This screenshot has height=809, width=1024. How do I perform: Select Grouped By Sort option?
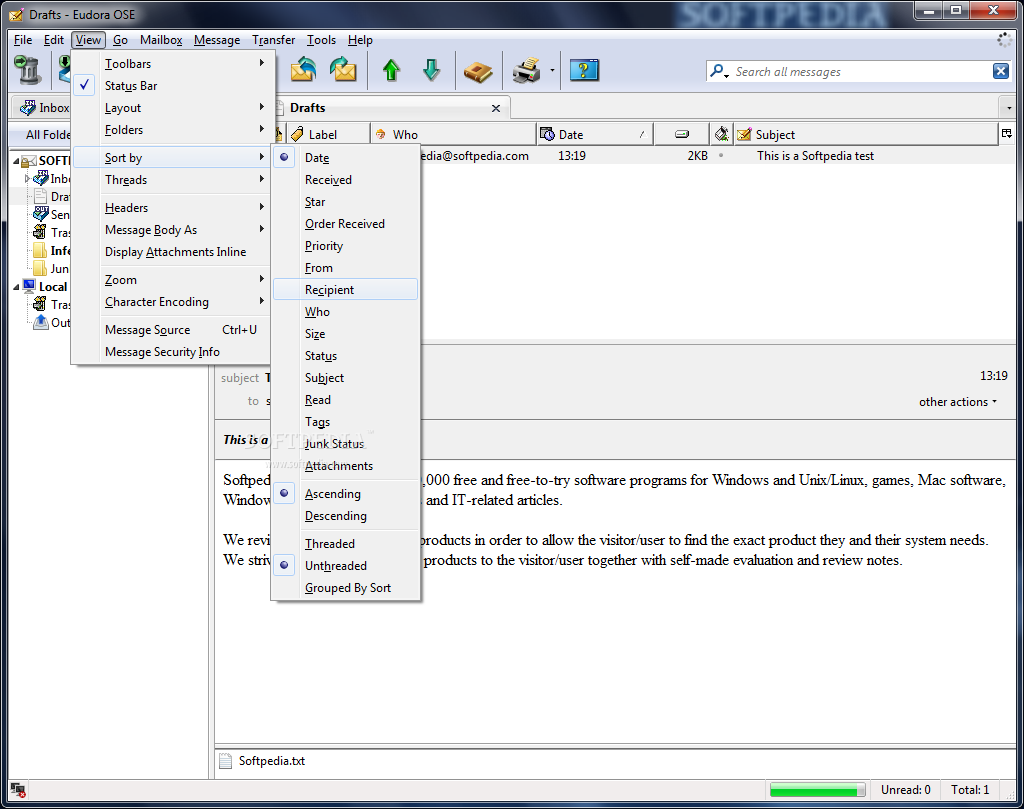(346, 588)
